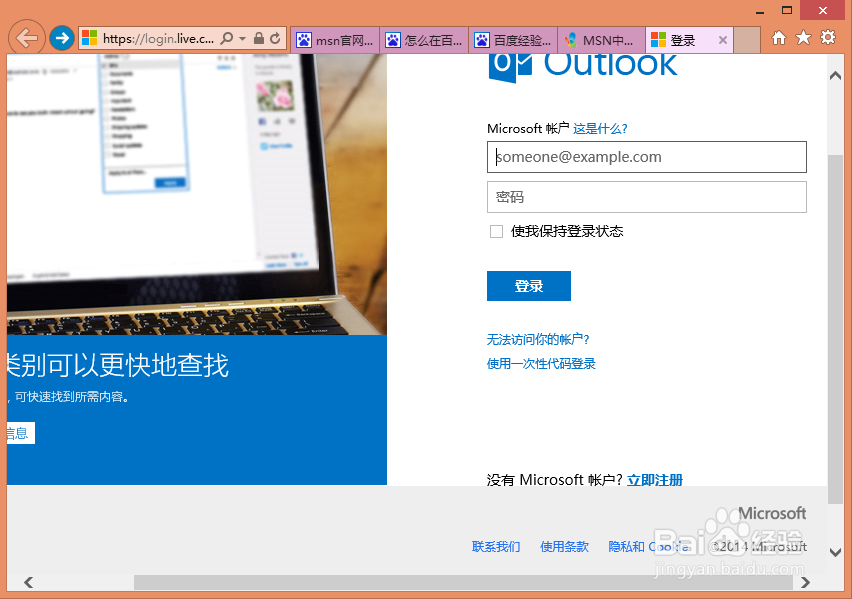The width and height of the screenshot is (852, 599).
Task: Enable the 使我保持登录状态 checkbox
Action: pyautogui.click(x=496, y=231)
